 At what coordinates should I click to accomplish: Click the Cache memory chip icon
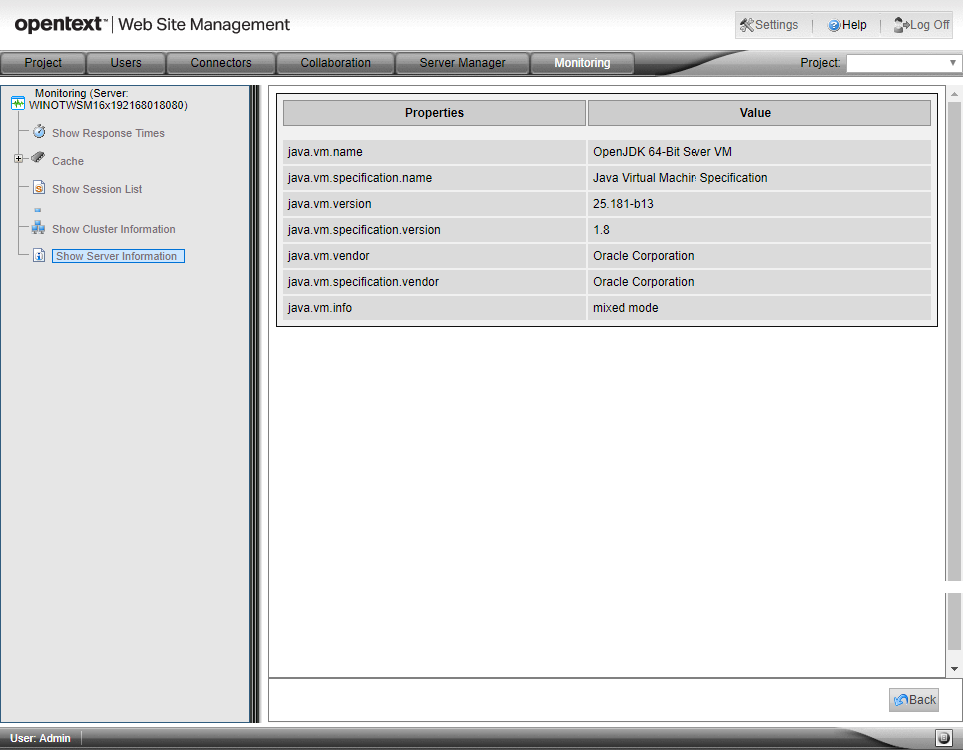(x=38, y=158)
